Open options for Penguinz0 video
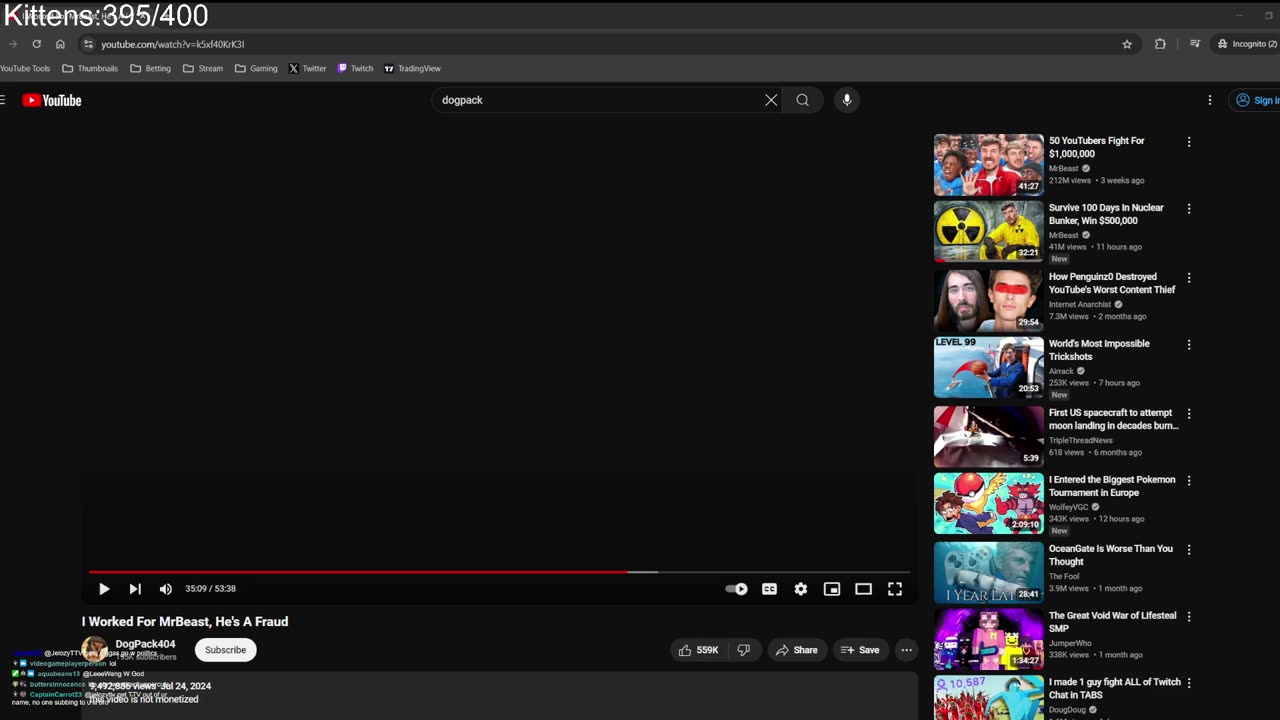 click(x=1189, y=278)
